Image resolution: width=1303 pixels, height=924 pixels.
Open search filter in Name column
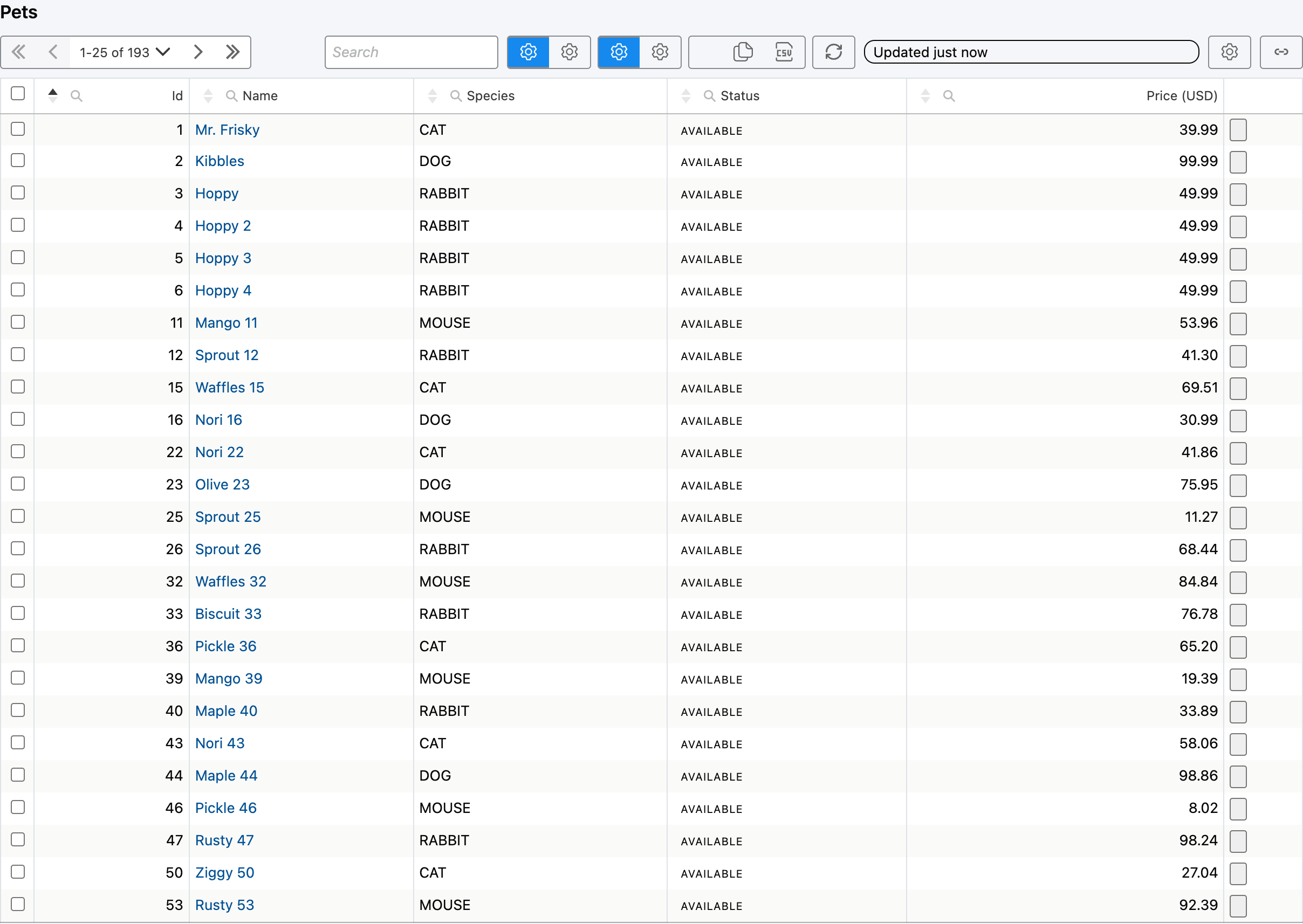[x=231, y=96]
